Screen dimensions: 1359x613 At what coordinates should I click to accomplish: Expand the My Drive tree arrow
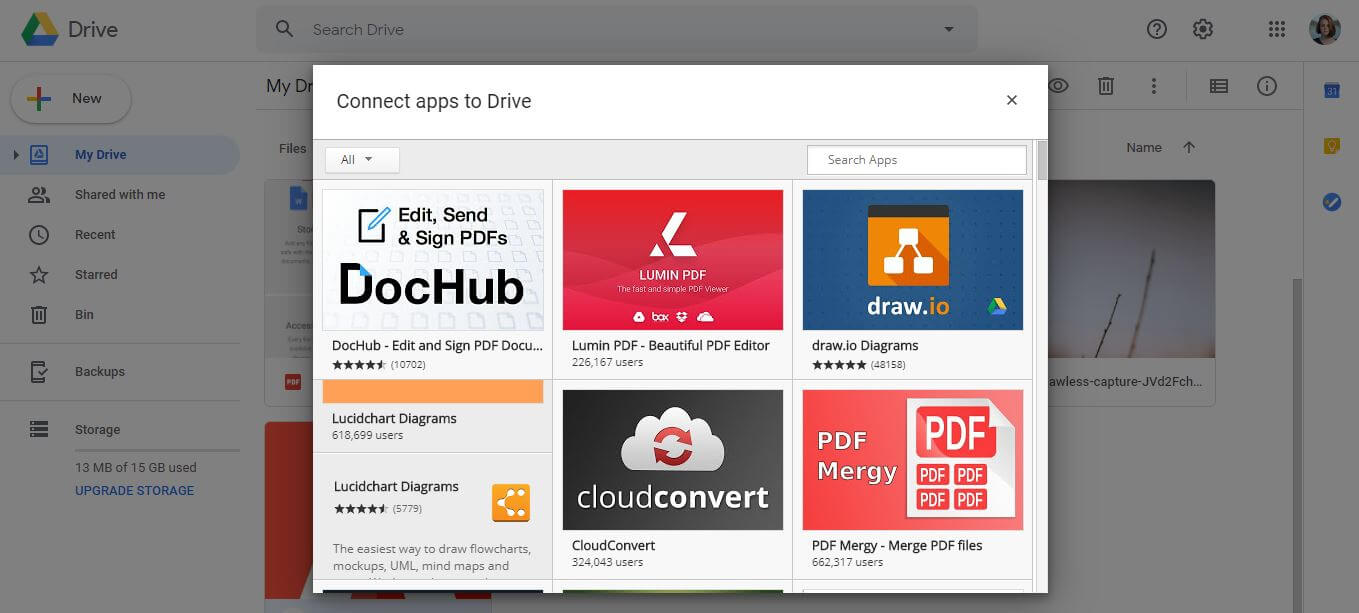16,155
